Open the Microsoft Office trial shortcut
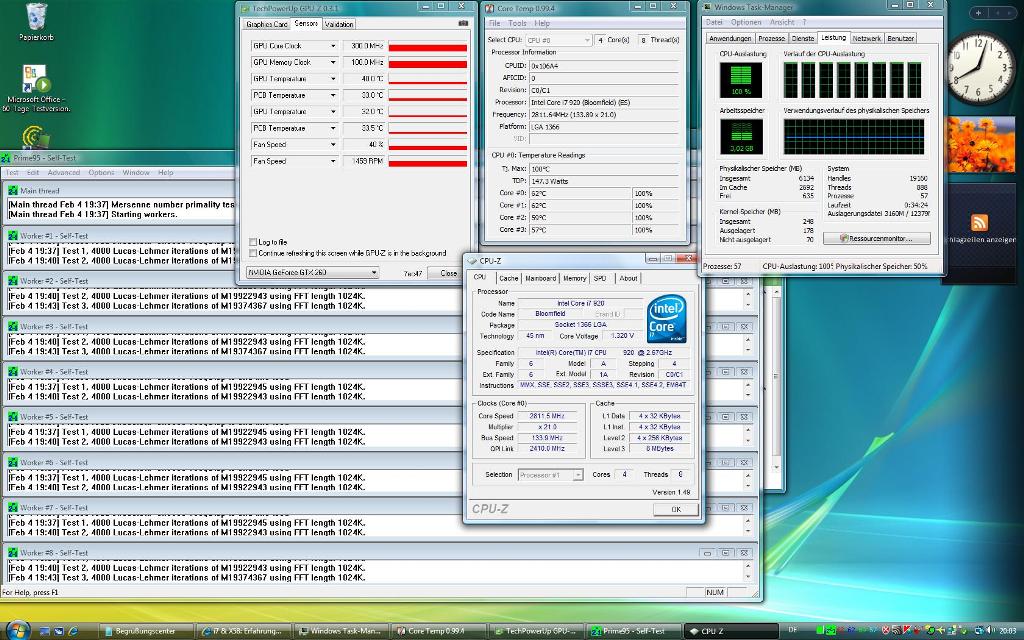Image resolution: width=1024 pixels, height=640 pixels. tap(36, 88)
